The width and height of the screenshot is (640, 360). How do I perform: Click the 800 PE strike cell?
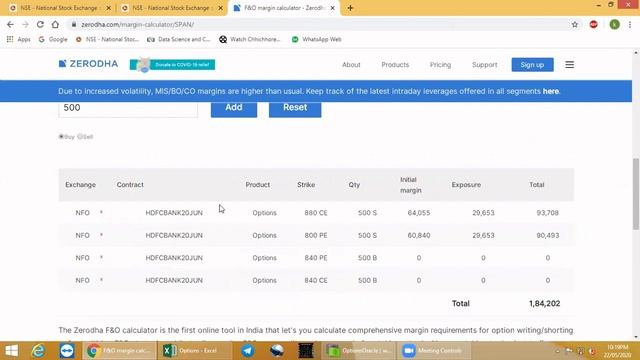tap(316, 235)
